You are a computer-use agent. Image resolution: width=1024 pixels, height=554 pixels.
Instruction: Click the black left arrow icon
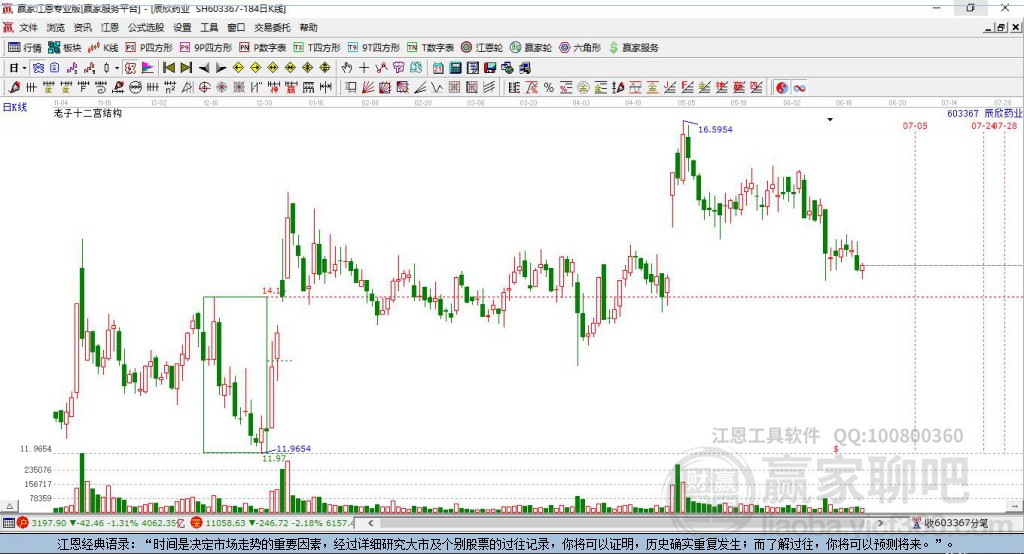pyautogui.click(x=204, y=68)
